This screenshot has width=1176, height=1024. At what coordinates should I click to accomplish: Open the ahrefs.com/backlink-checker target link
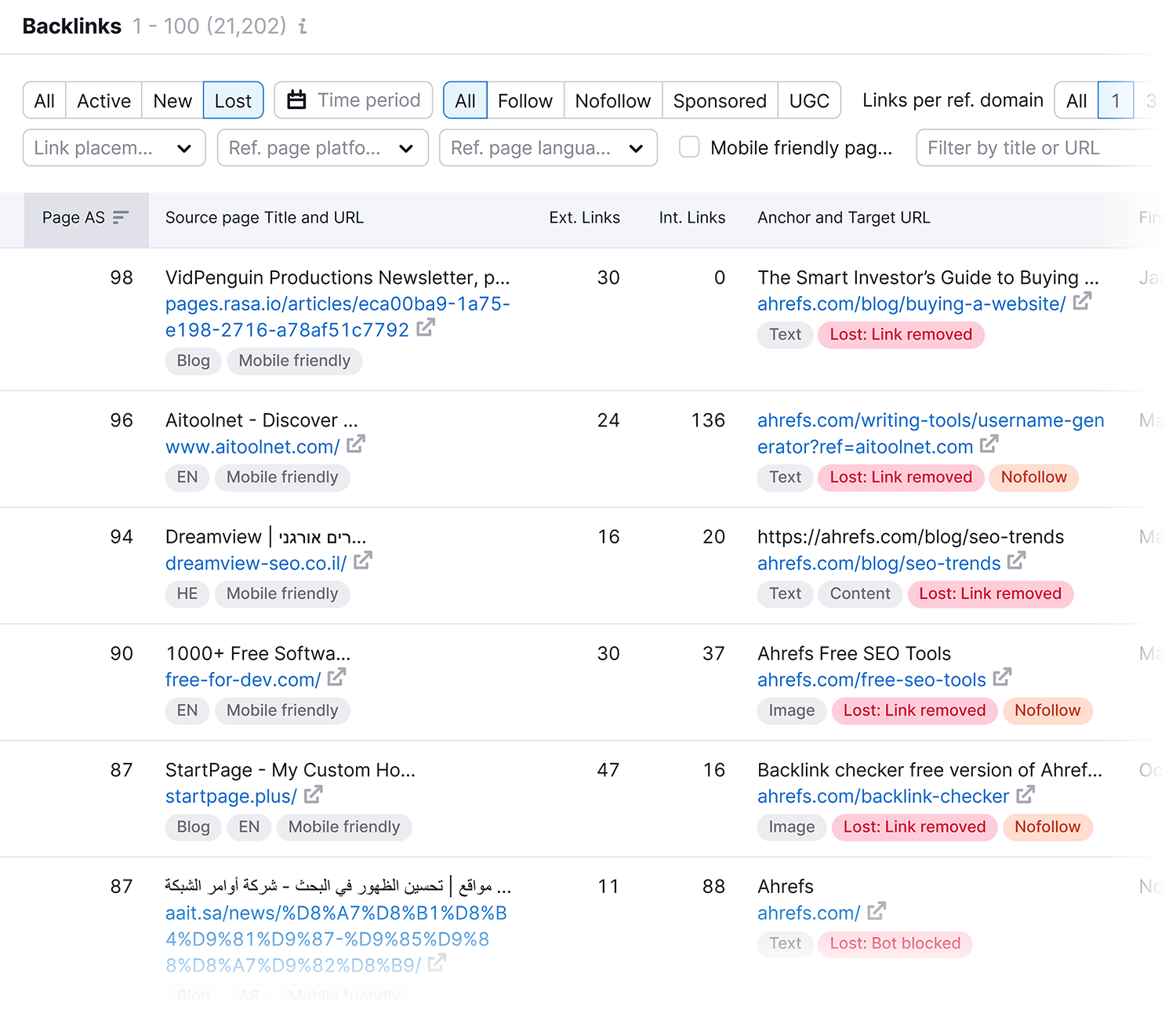point(883,796)
